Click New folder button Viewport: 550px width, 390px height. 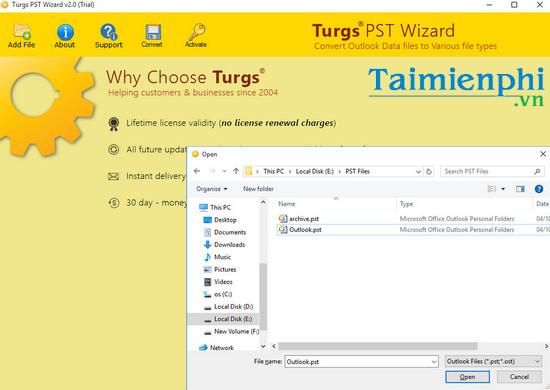click(x=258, y=189)
